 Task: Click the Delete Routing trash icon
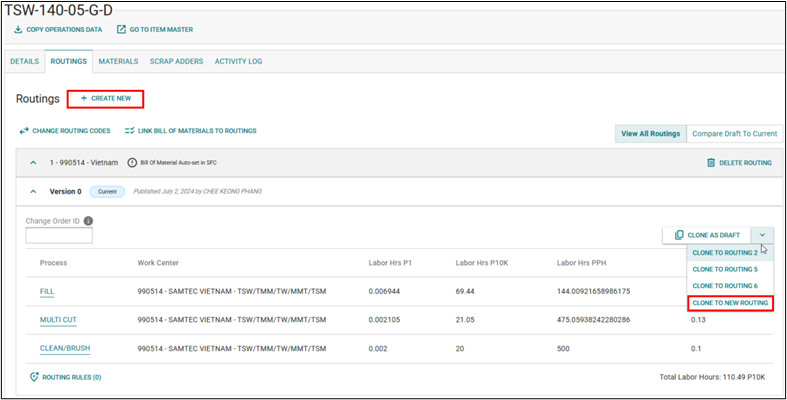click(711, 162)
